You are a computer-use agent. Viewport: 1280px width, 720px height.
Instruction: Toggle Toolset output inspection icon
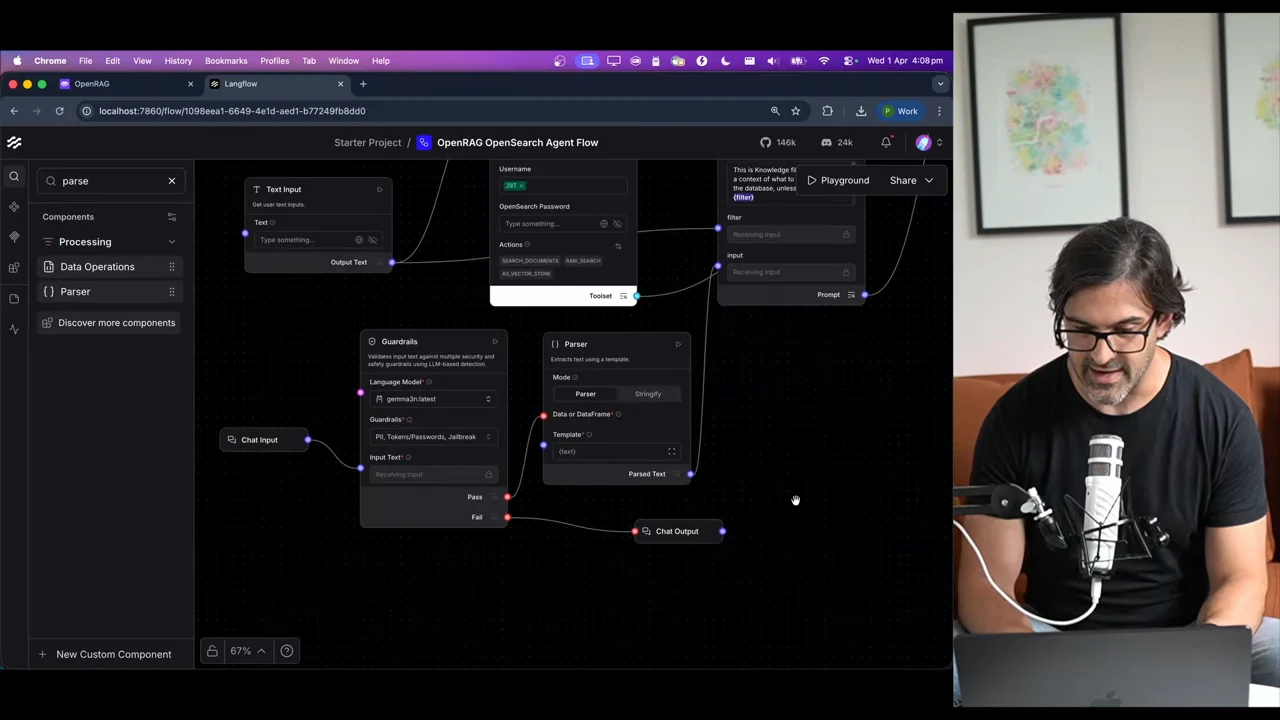[623, 296]
